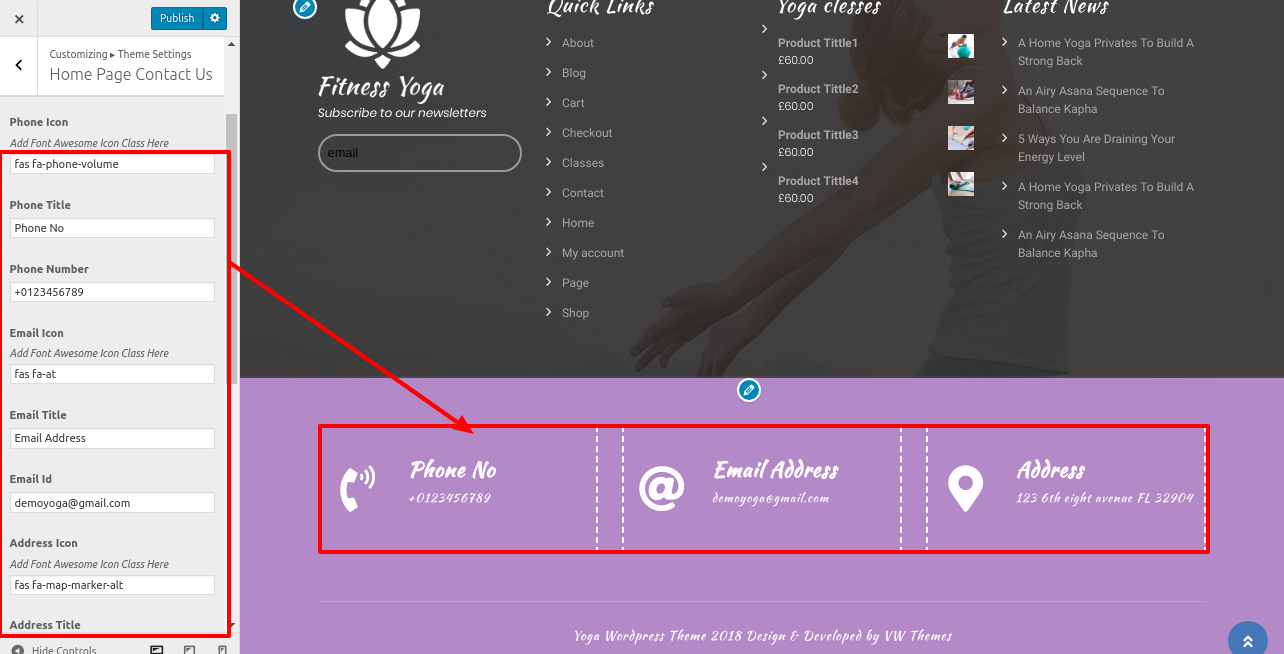Open the Checkout quick link
Viewport: 1284px width, 654px height.
pos(587,133)
